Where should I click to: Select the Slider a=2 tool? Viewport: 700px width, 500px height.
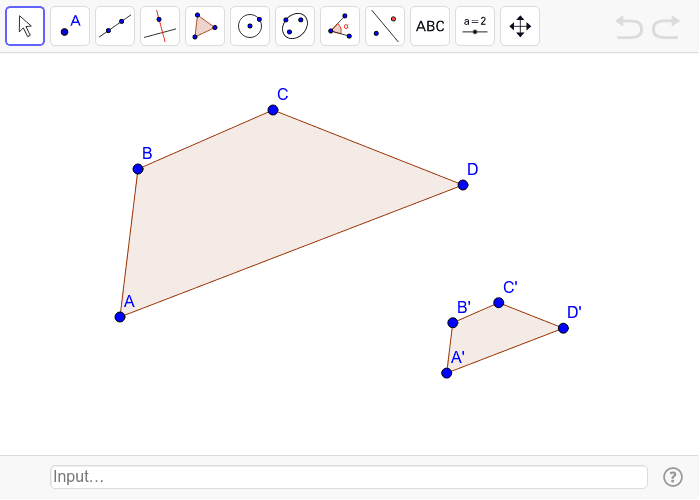(x=475, y=26)
